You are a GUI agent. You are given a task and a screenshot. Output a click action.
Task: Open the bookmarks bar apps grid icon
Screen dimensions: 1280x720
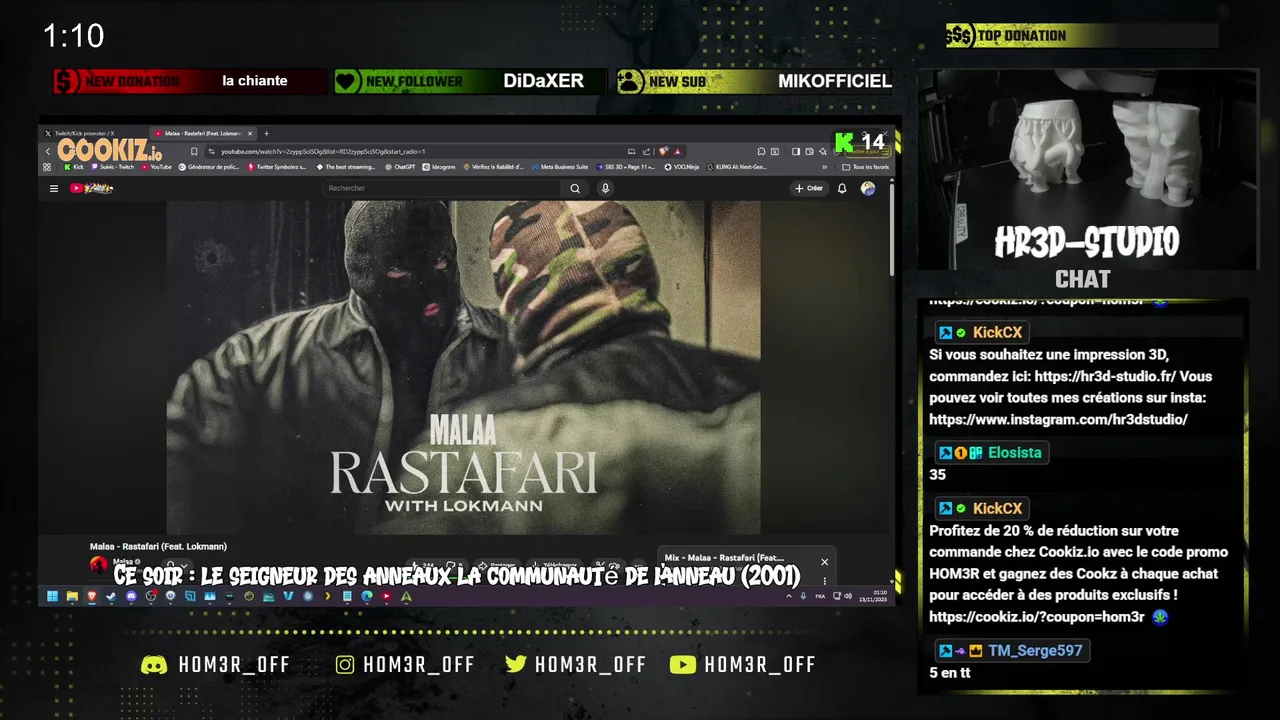click(x=47, y=167)
